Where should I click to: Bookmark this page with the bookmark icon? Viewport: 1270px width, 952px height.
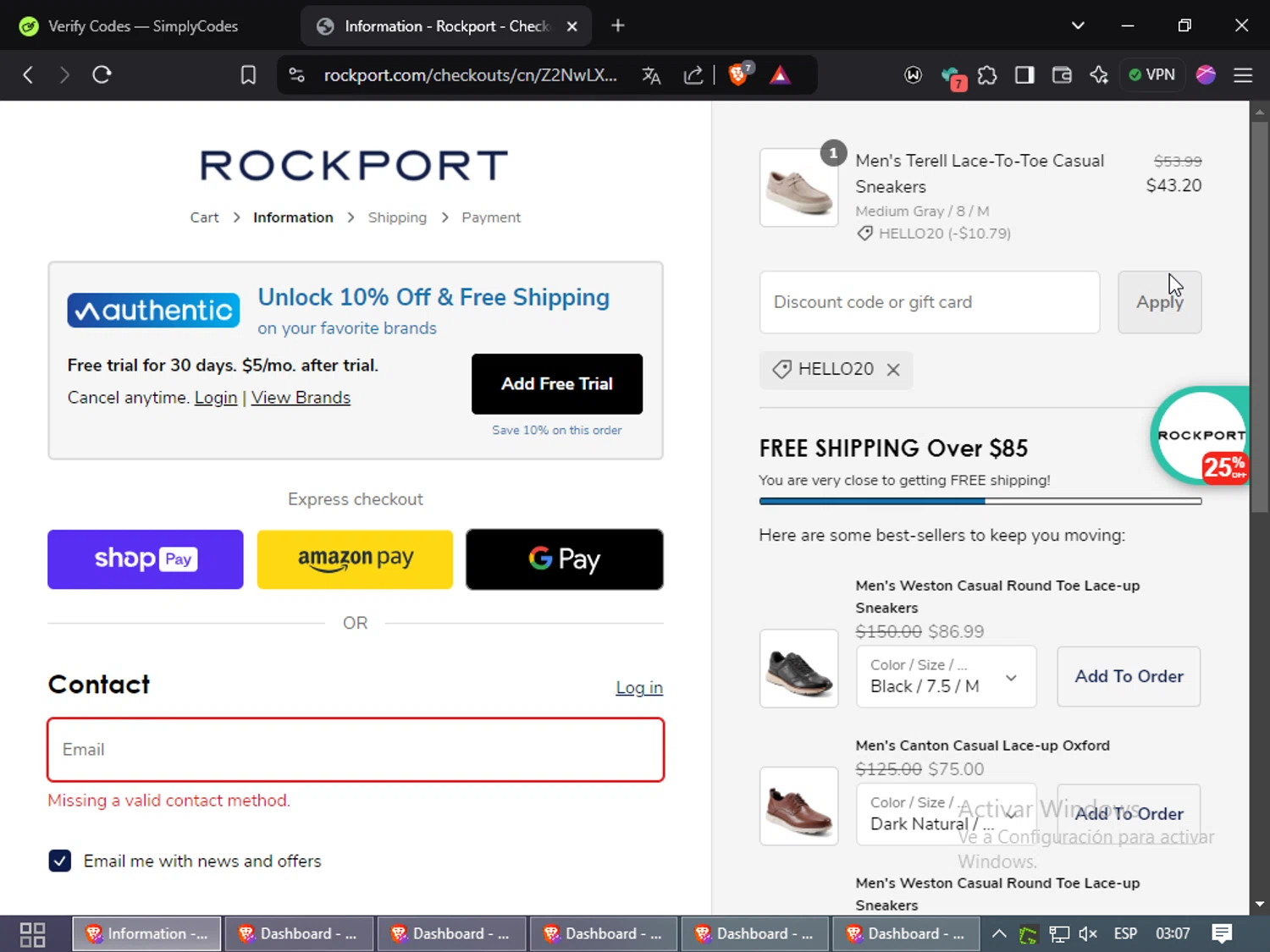[x=248, y=74]
